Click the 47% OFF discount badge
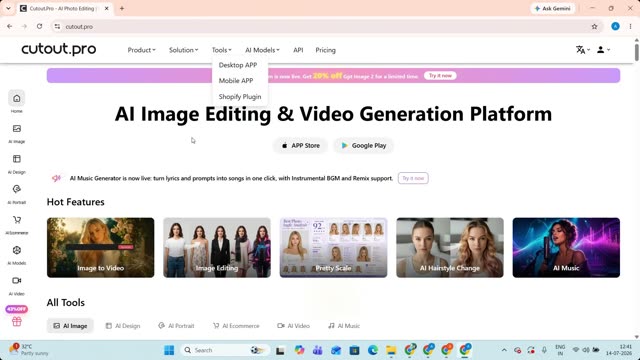The width and height of the screenshot is (640, 360). pyautogui.click(x=16, y=309)
